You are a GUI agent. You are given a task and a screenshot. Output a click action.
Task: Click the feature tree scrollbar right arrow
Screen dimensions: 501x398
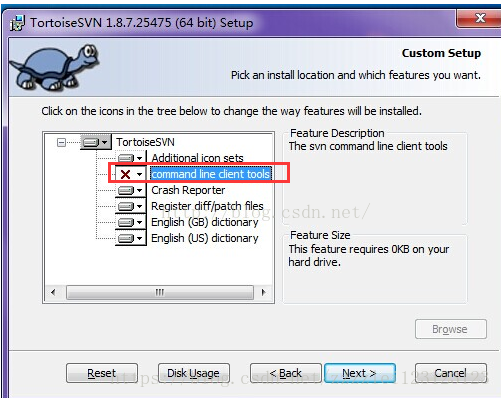pos(264,293)
